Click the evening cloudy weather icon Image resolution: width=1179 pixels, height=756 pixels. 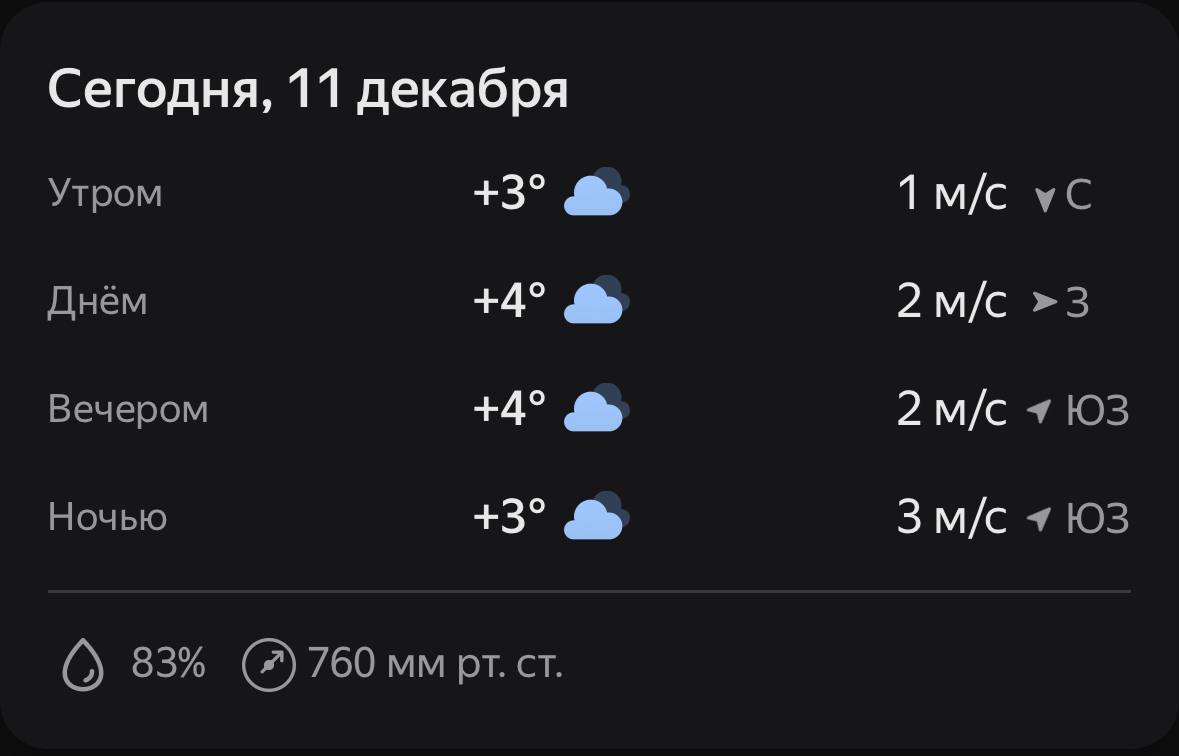[597, 409]
